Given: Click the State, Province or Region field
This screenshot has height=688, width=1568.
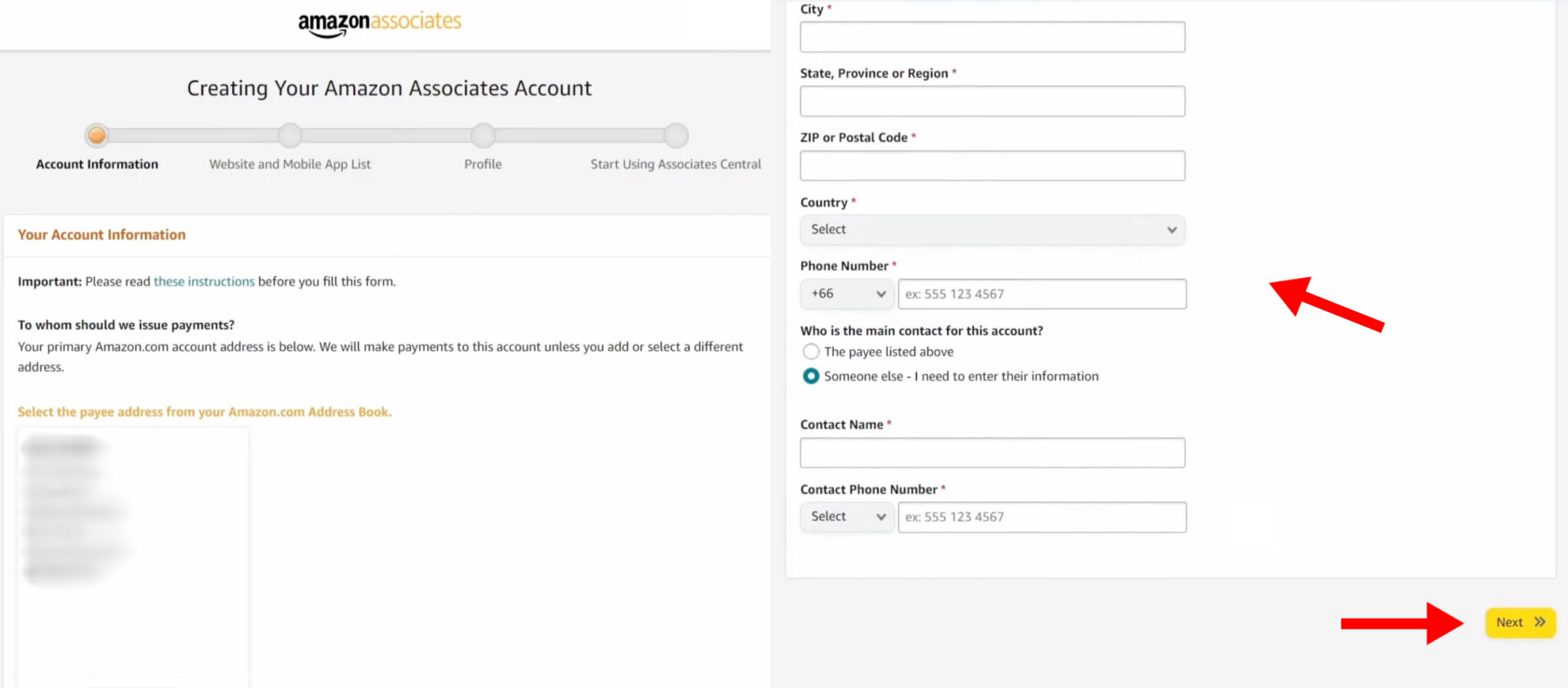Looking at the screenshot, I should tap(992, 101).
